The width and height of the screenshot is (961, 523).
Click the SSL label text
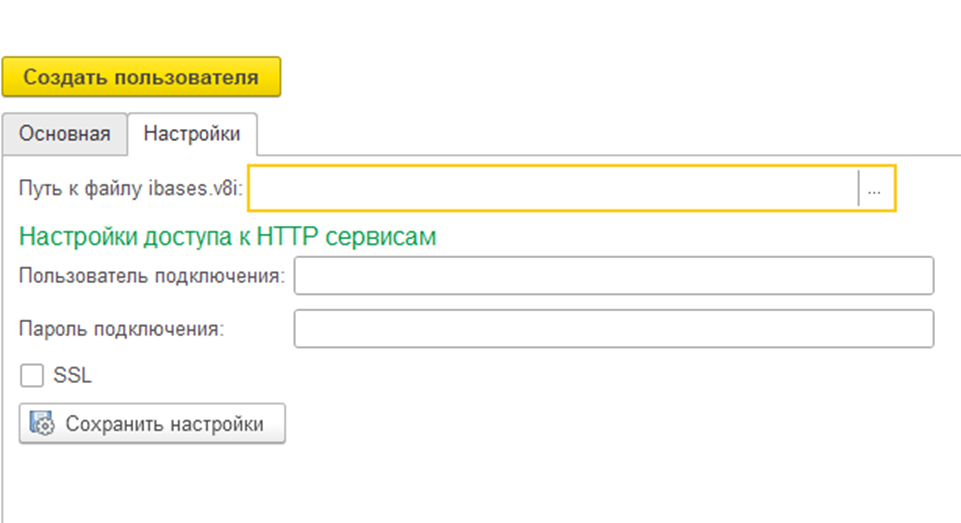point(72,376)
